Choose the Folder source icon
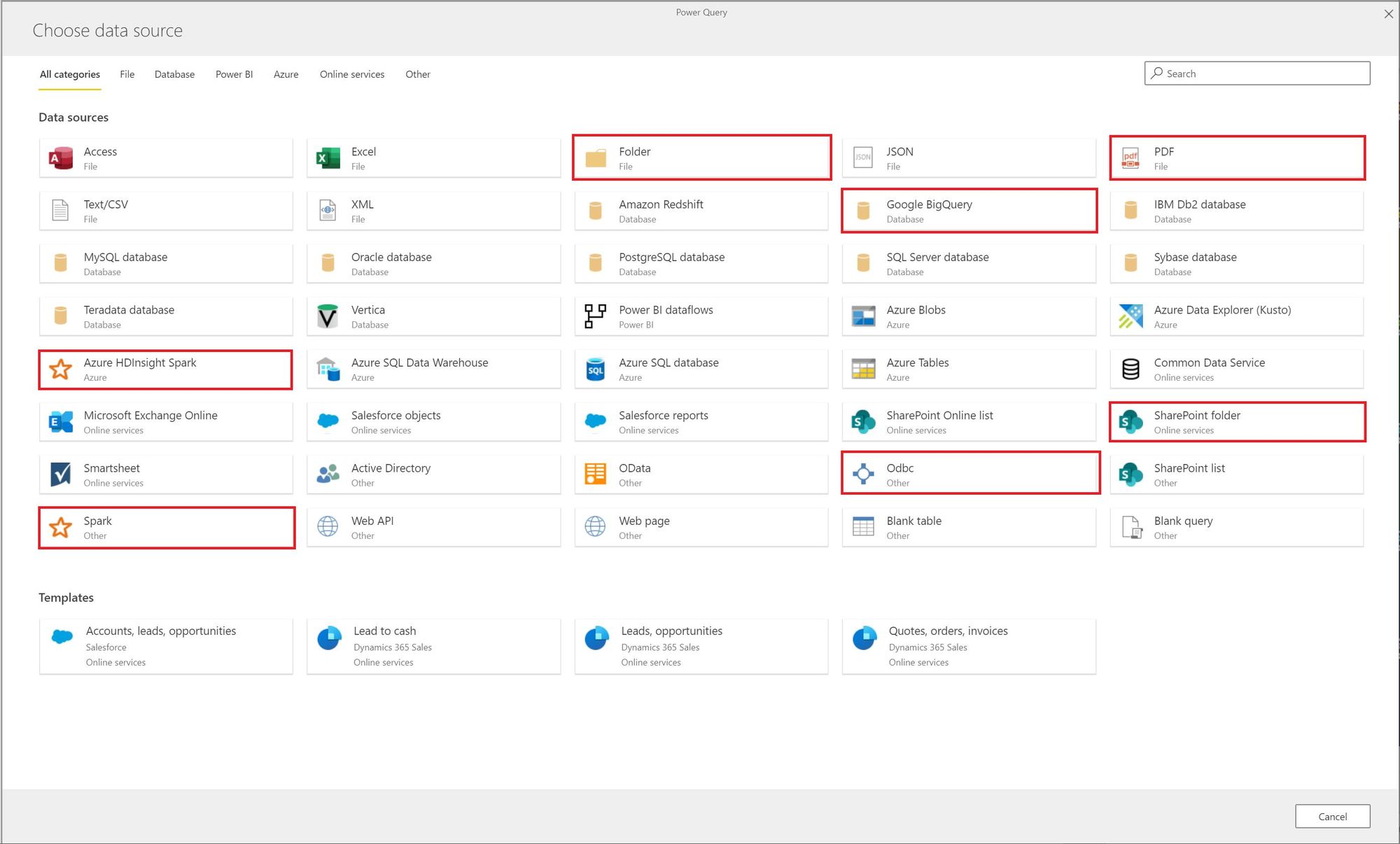Viewport: 1400px width, 844px height. pos(596,158)
